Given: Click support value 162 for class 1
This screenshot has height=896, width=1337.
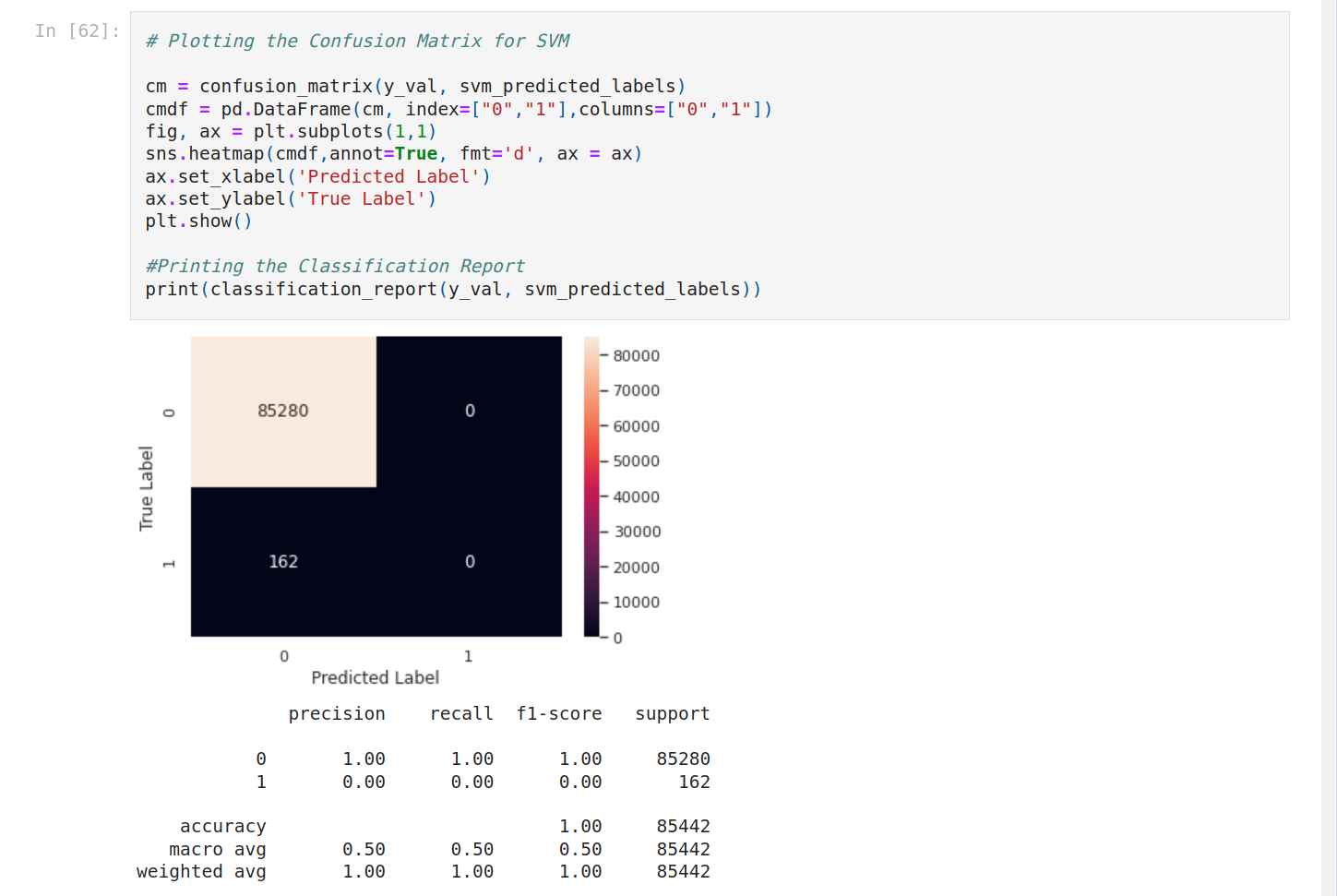Looking at the screenshot, I should (x=695, y=782).
